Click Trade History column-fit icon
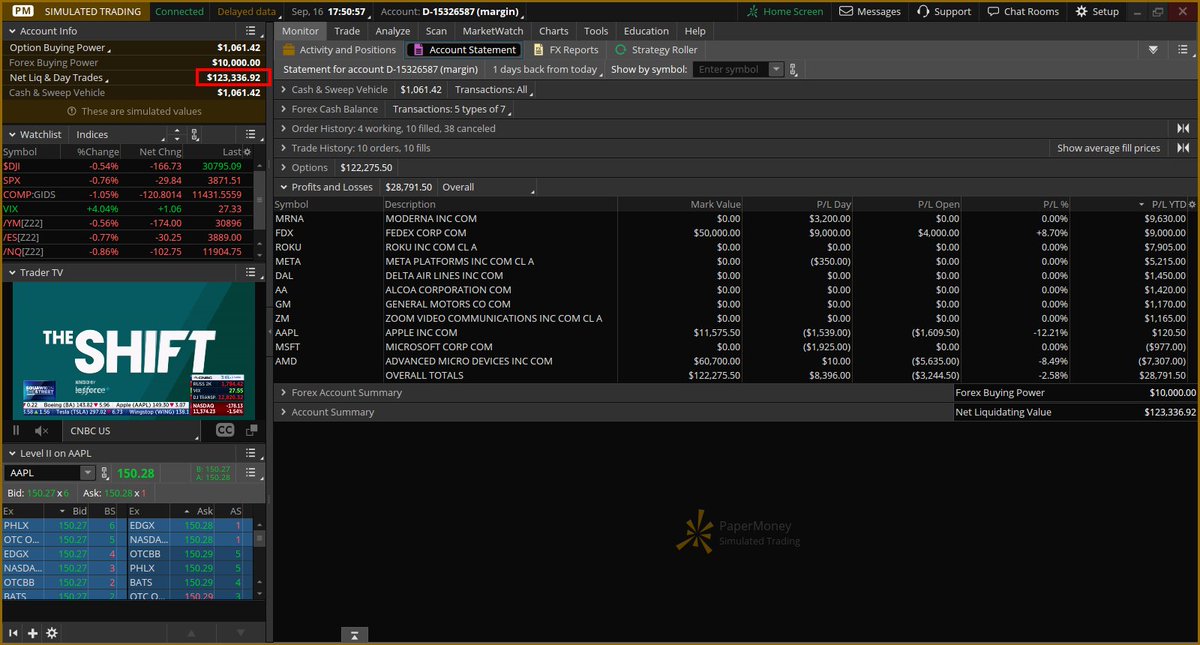The height and width of the screenshot is (645, 1200). [x=1183, y=148]
